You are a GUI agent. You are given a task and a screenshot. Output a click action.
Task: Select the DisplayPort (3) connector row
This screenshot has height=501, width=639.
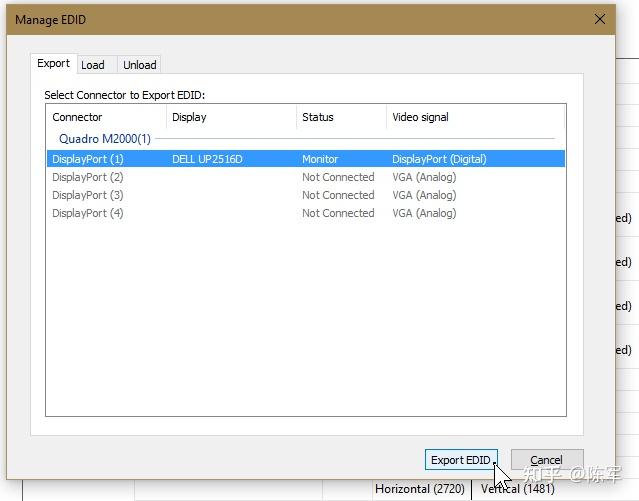(306, 195)
